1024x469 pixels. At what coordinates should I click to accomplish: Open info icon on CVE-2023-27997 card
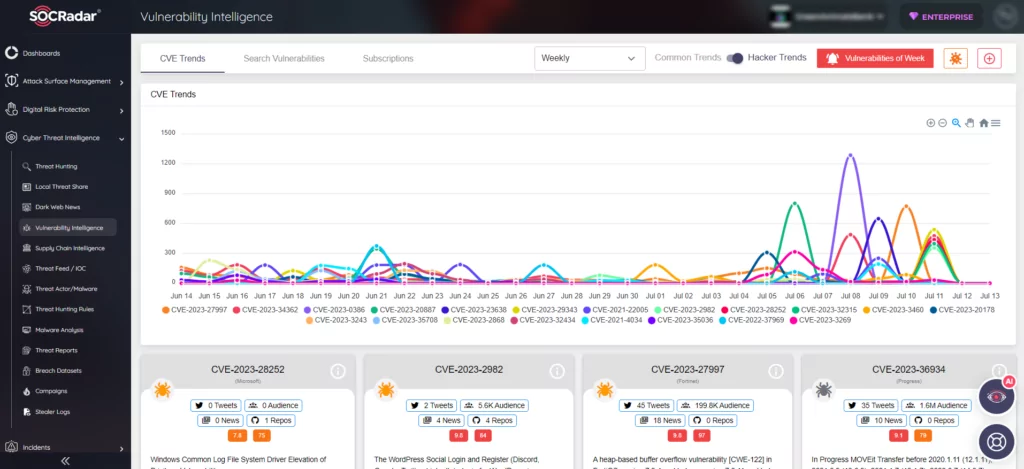click(x=775, y=371)
